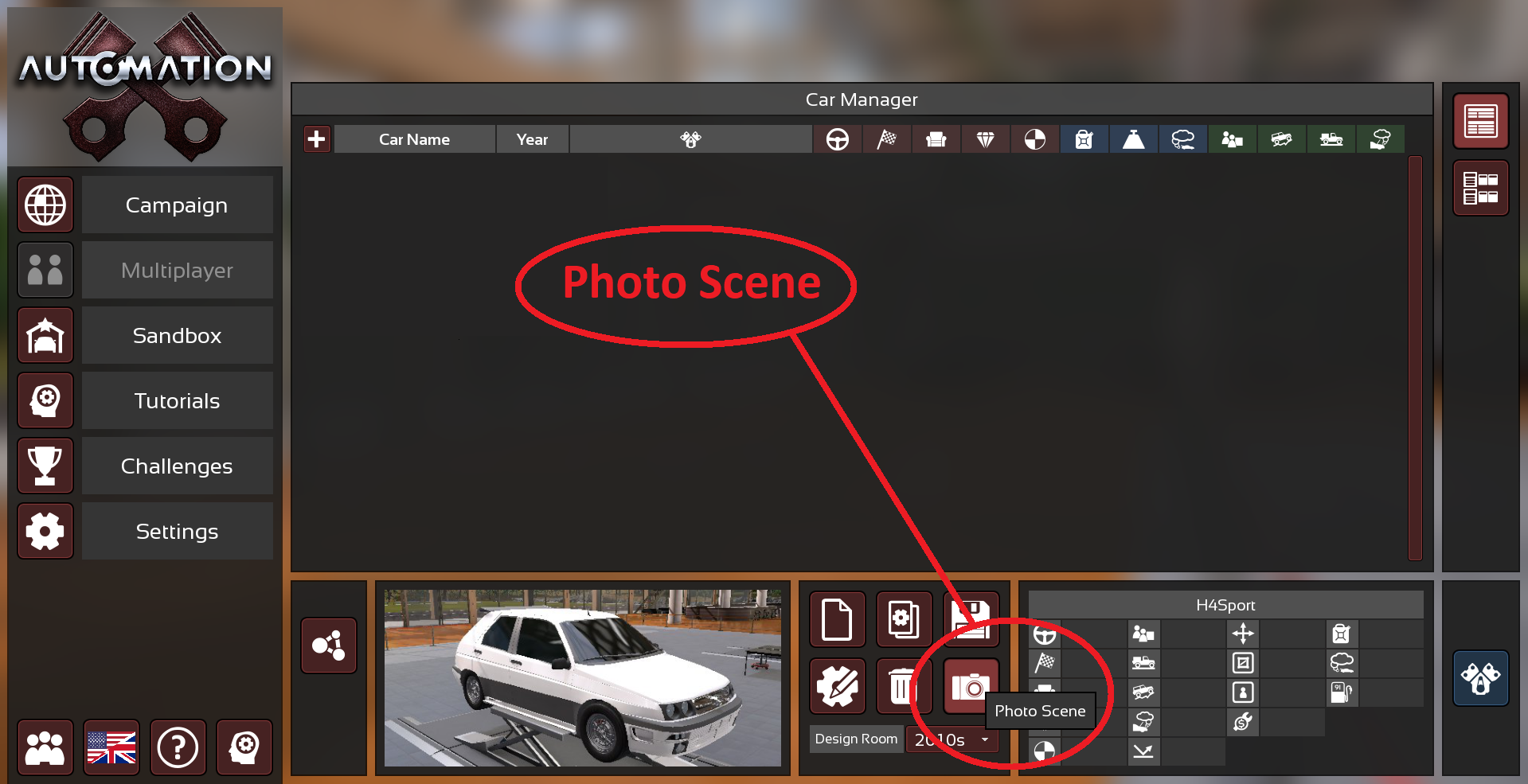The width and height of the screenshot is (1528, 784).
Task: Open the Challenges menu entry
Action: 177,466
